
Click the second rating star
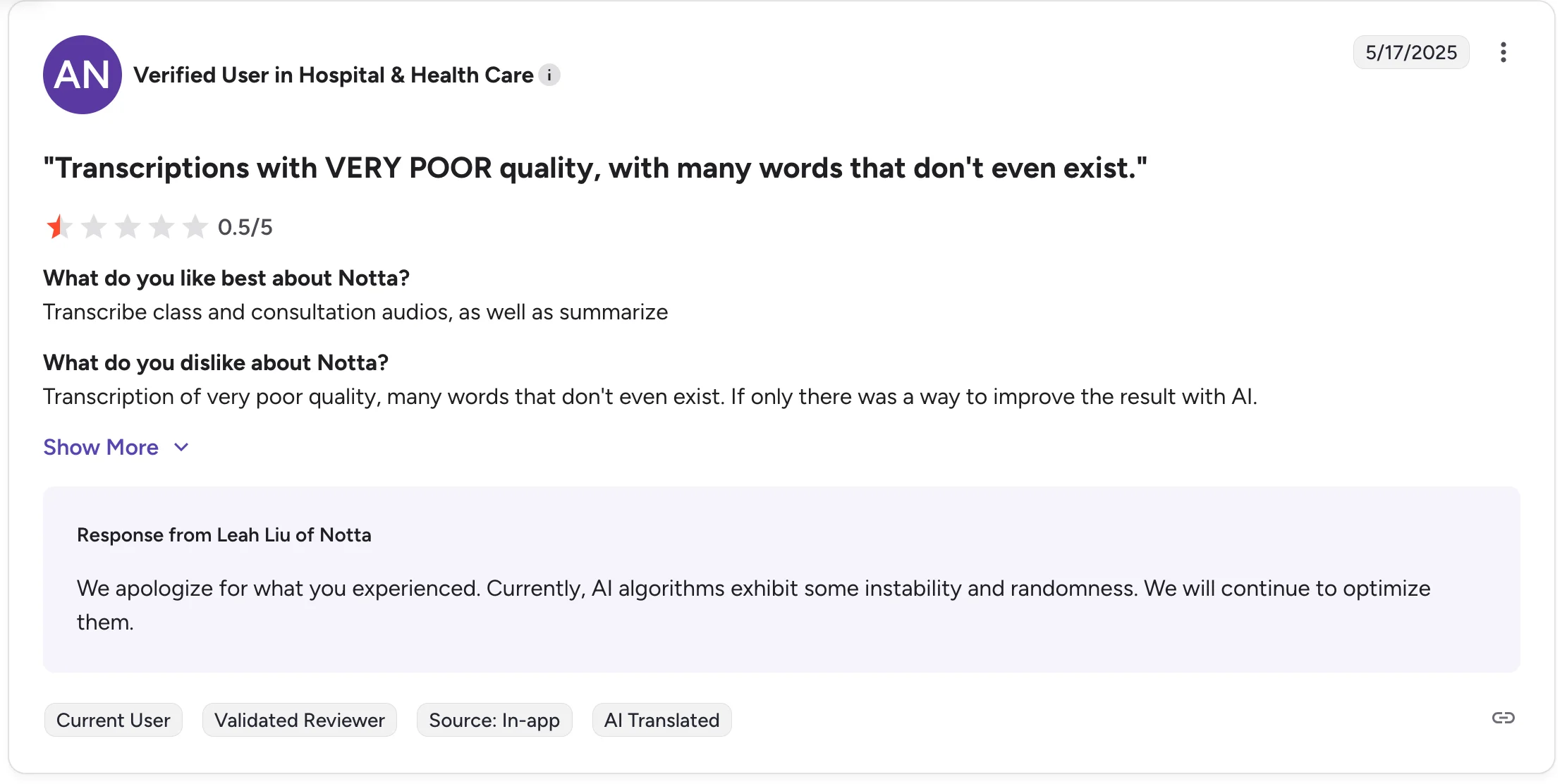(x=94, y=226)
